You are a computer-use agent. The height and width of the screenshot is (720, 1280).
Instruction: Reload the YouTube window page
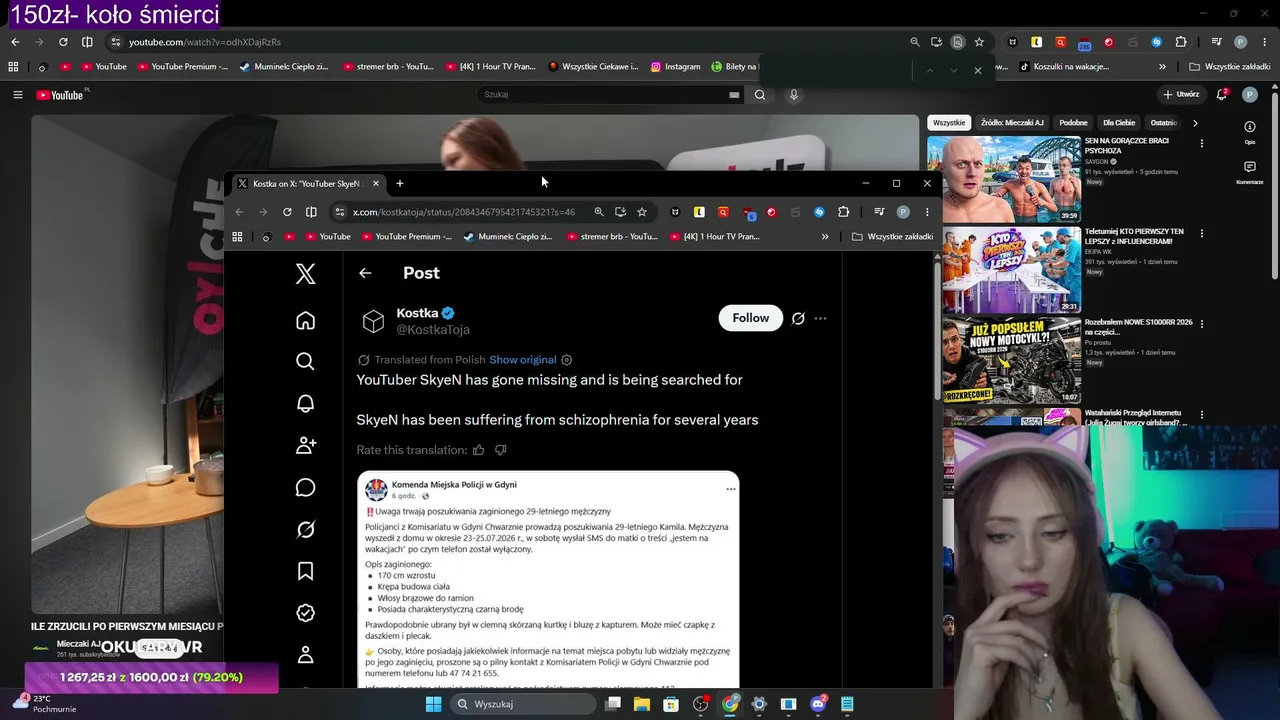pos(63,42)
